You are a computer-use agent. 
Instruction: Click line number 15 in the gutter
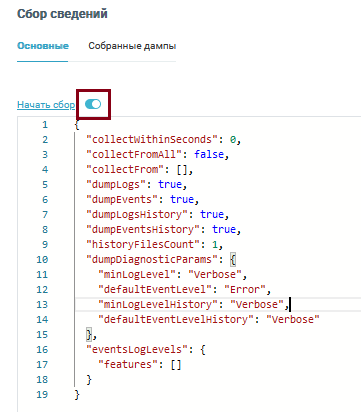tap(42, 335)
